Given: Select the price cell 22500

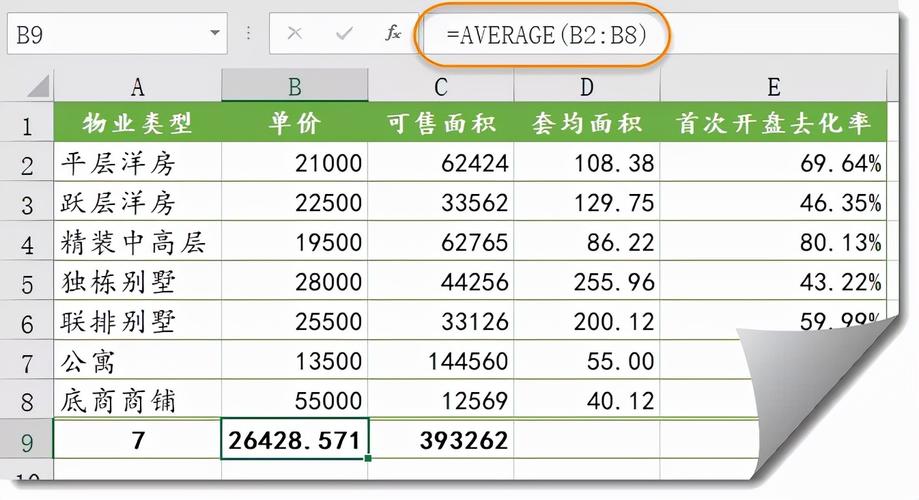Looking at the screenshot, I should pyautogui.click(x=295, y=202).
